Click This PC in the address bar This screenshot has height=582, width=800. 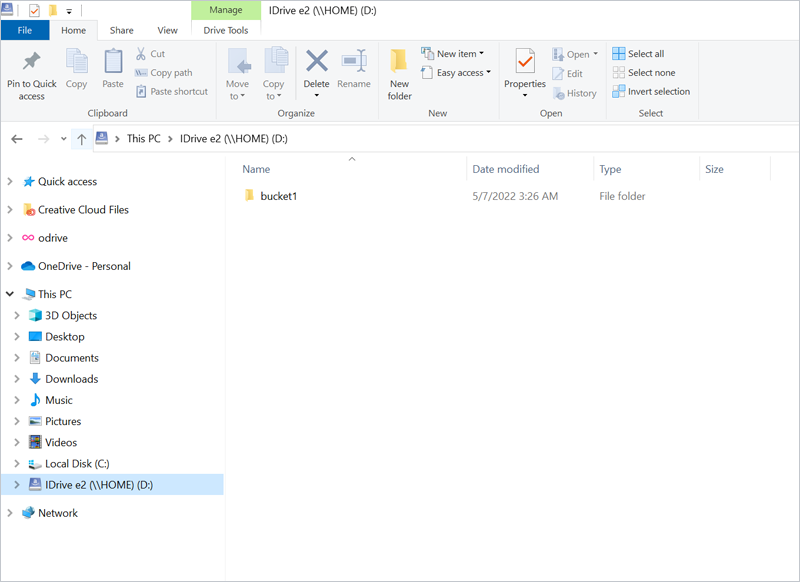[143, 139]
